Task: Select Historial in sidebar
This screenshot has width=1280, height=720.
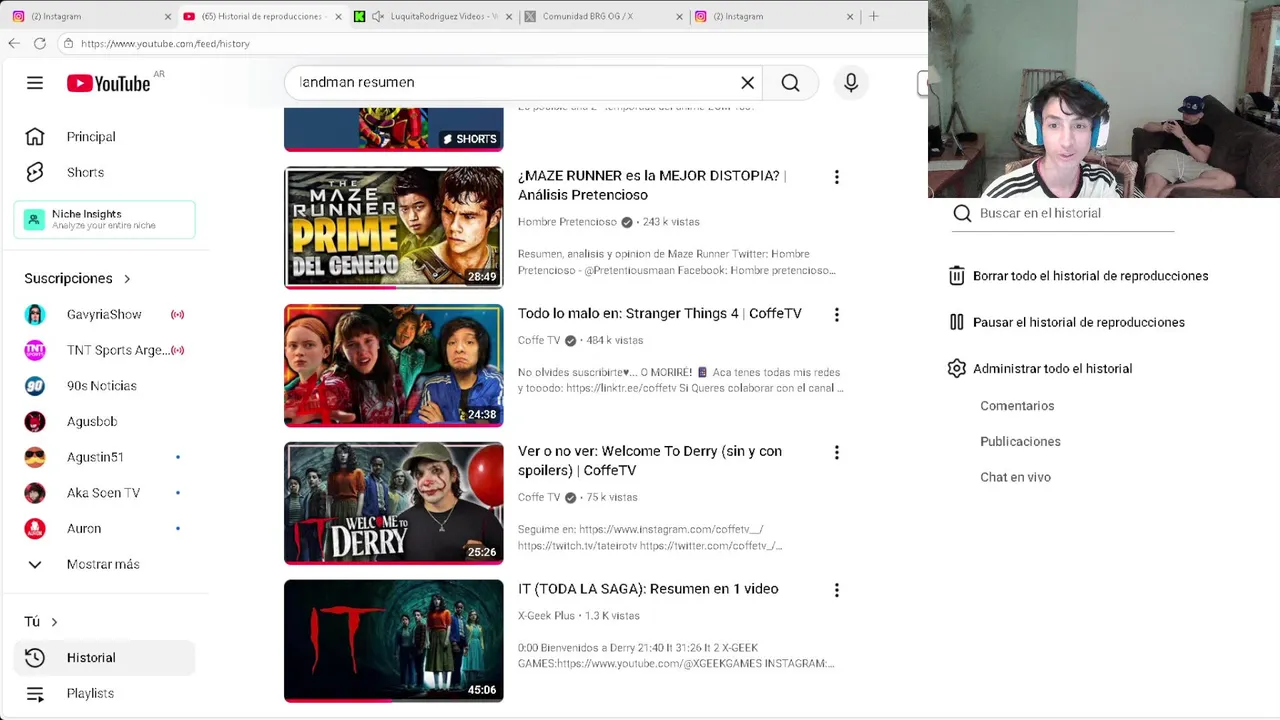Action: pyautogui.click(x=104, y=657)
